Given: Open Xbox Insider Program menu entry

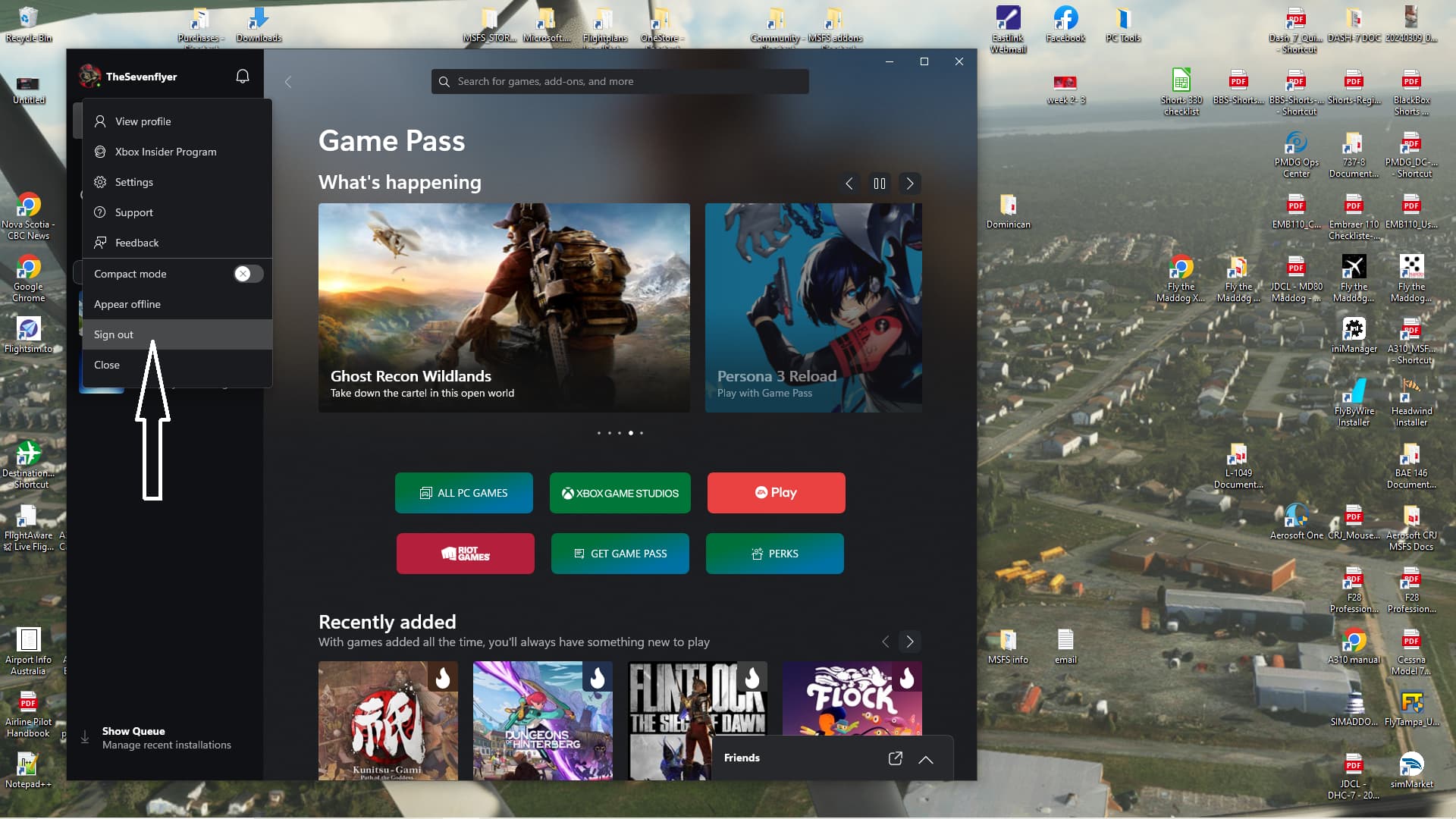Looking at the screenshot, I should tap(177, 152).
